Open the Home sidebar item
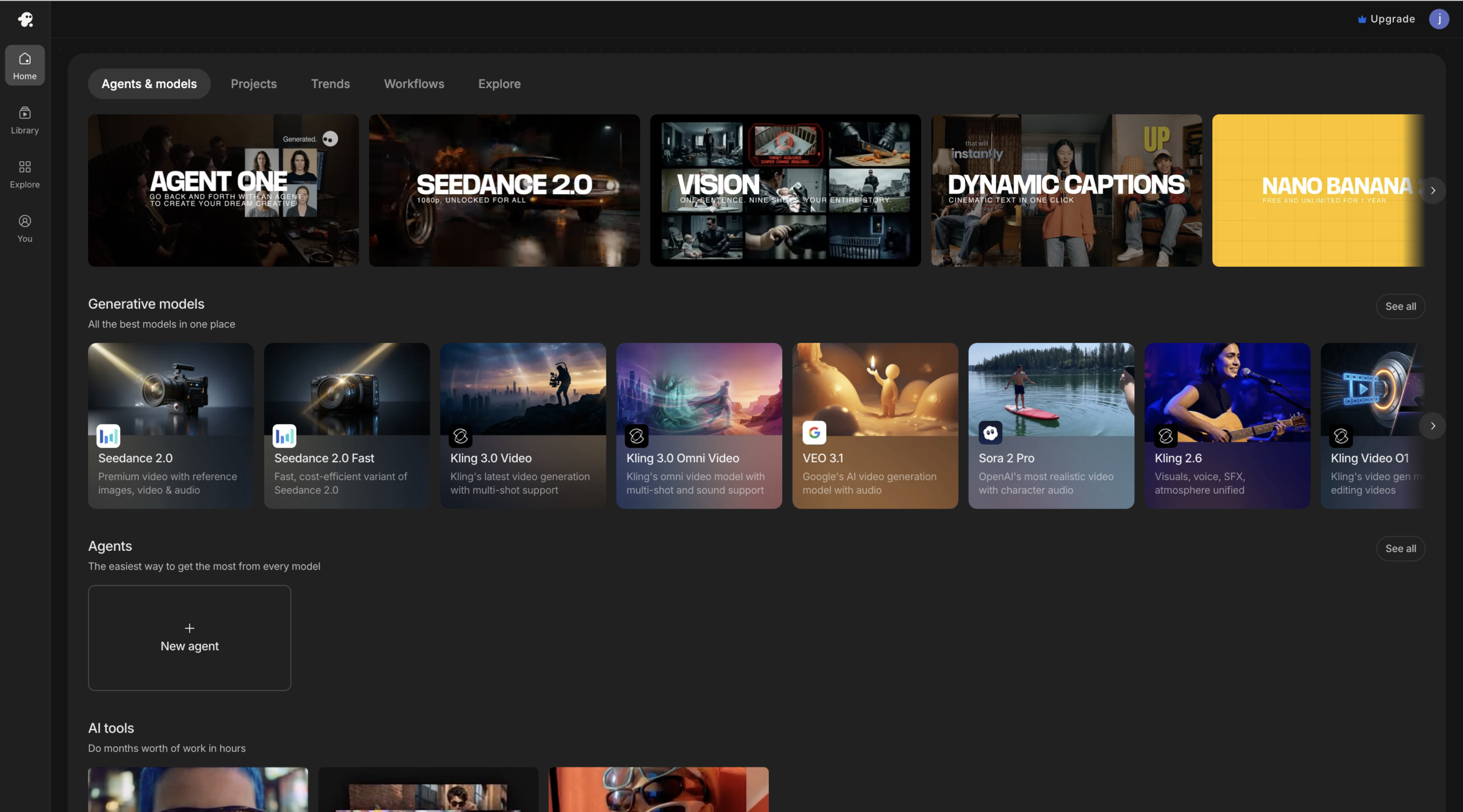Image resolution: width=1463 pixels, height=812 pixels. tap(25, 66)
